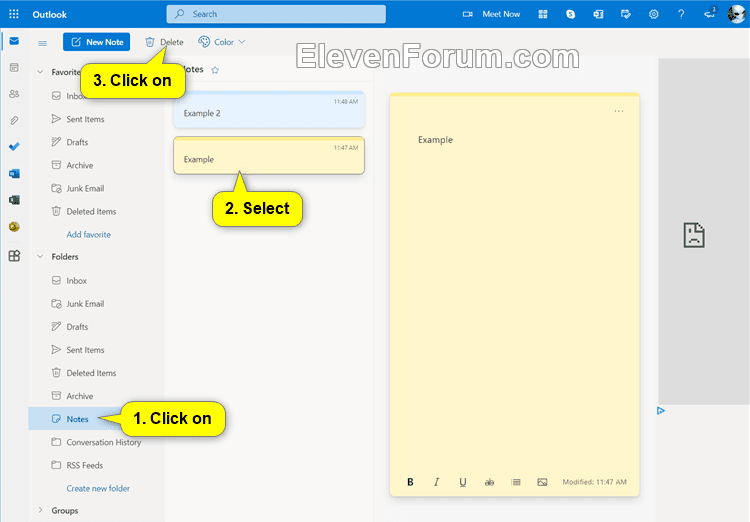Open the note's three-dot more options
This screenshot has width=750, height=522.
pos(618,111)
